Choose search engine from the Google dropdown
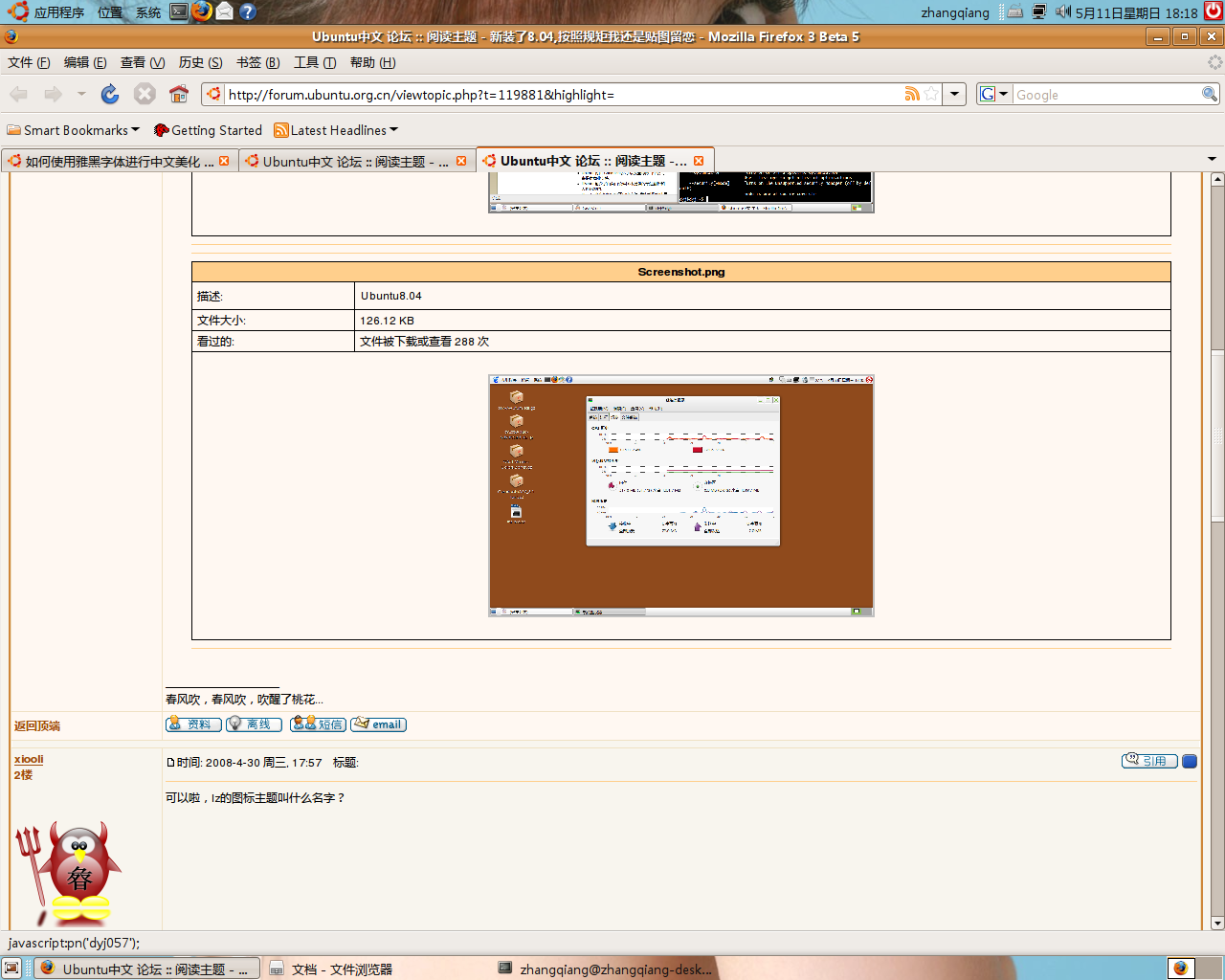 pyautogui.click(x=994, y=94)
